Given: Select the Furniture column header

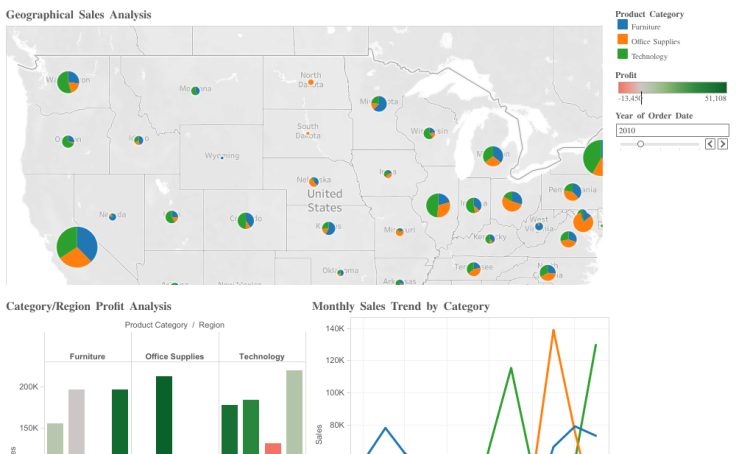Looking at the screenshot, I should click(x=87, y=356).
